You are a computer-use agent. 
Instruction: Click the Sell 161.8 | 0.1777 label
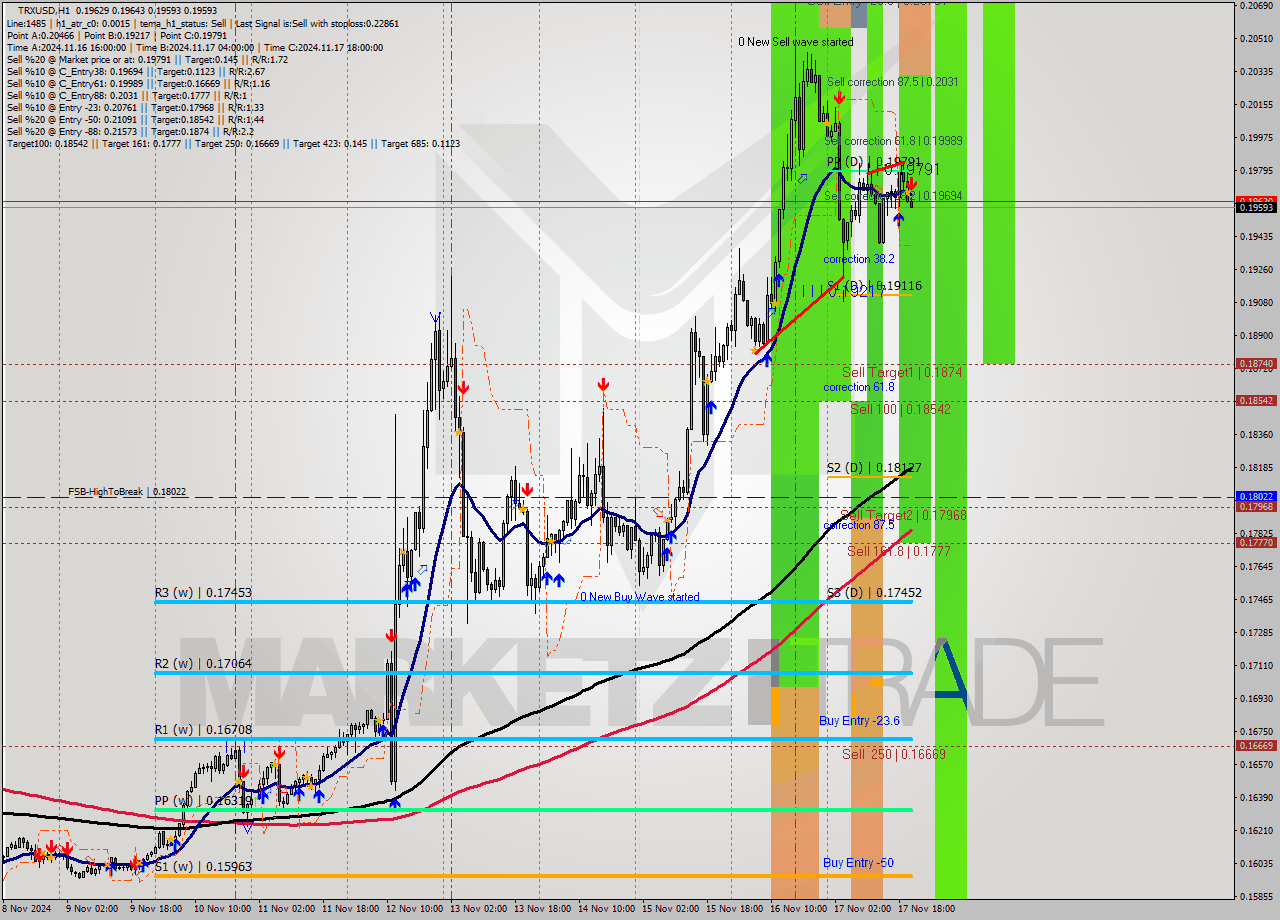pos(899,551)
